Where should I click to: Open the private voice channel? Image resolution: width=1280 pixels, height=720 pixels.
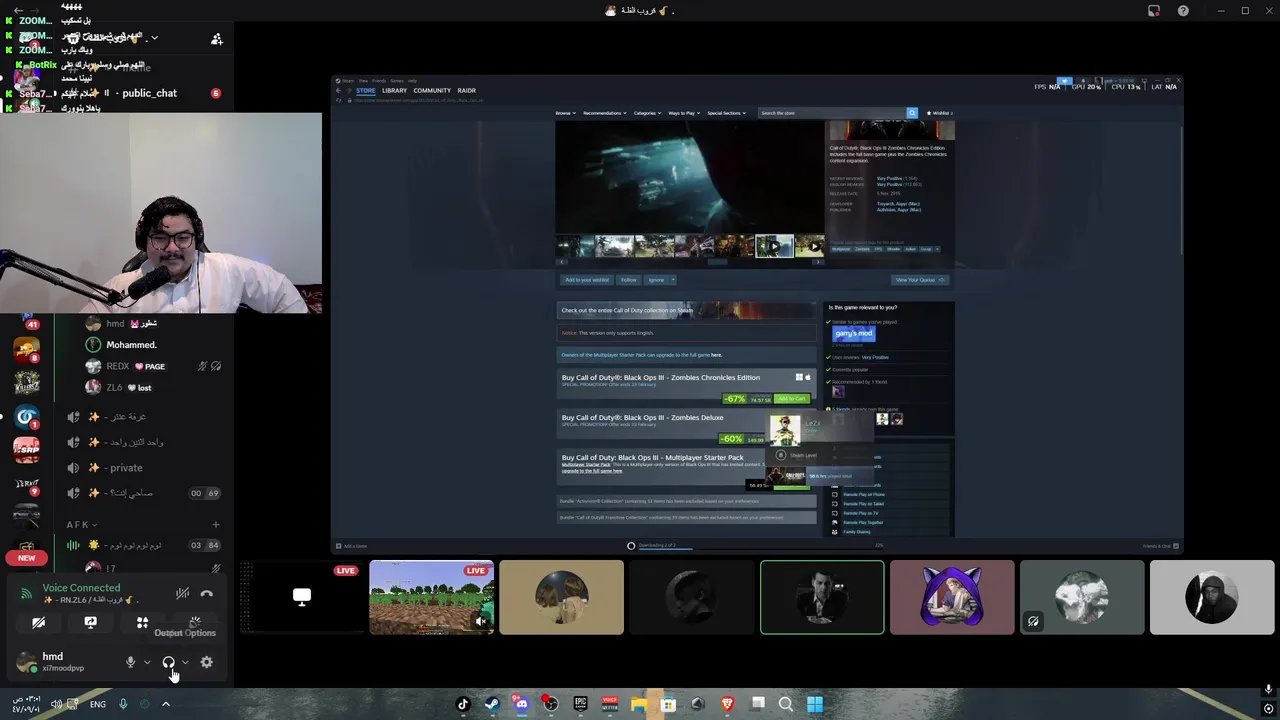tap(126, 468)
